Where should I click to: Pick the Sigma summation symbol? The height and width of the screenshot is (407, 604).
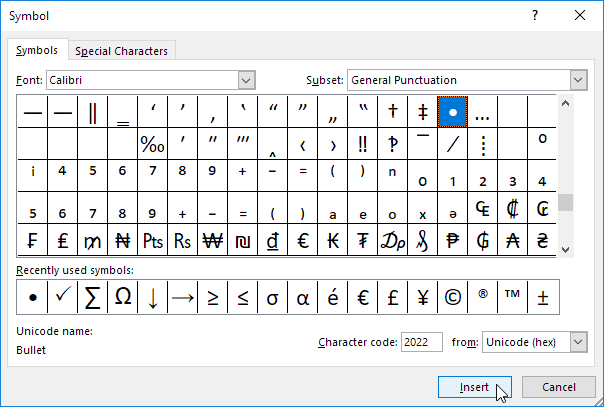[x=93, y=297]
